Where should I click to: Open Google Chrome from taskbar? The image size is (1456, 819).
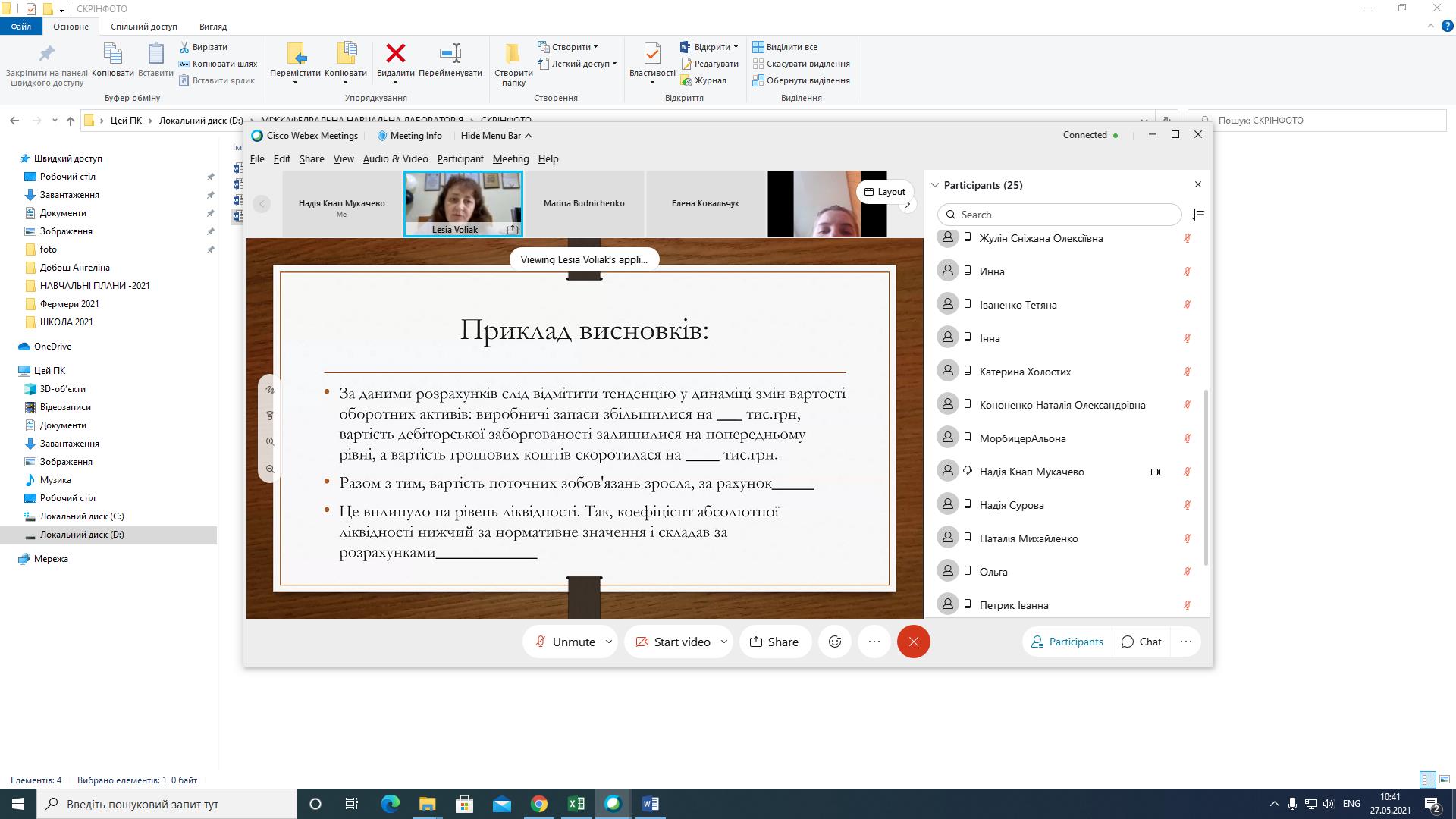tap(539, 804)
